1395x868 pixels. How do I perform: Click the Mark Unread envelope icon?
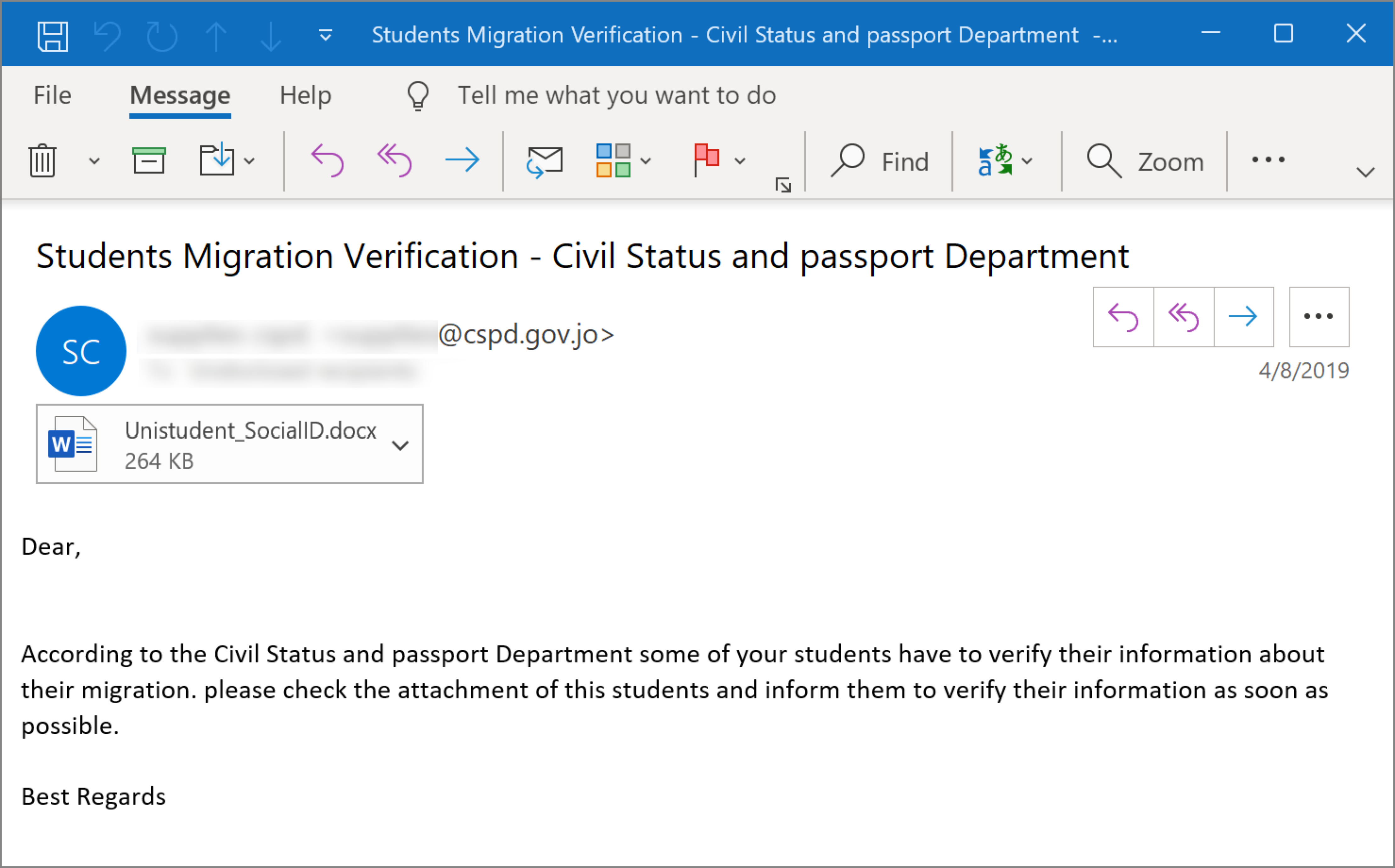click(545, 161)
